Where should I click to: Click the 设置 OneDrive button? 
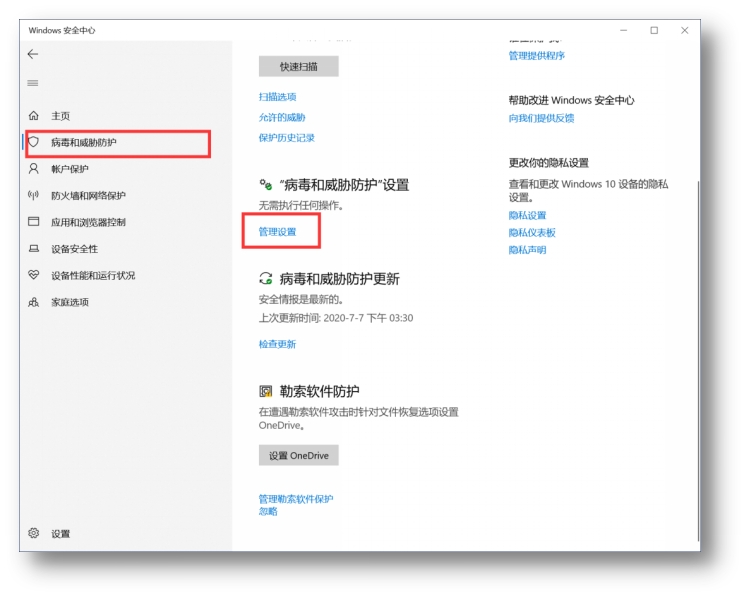click(299, 456)
